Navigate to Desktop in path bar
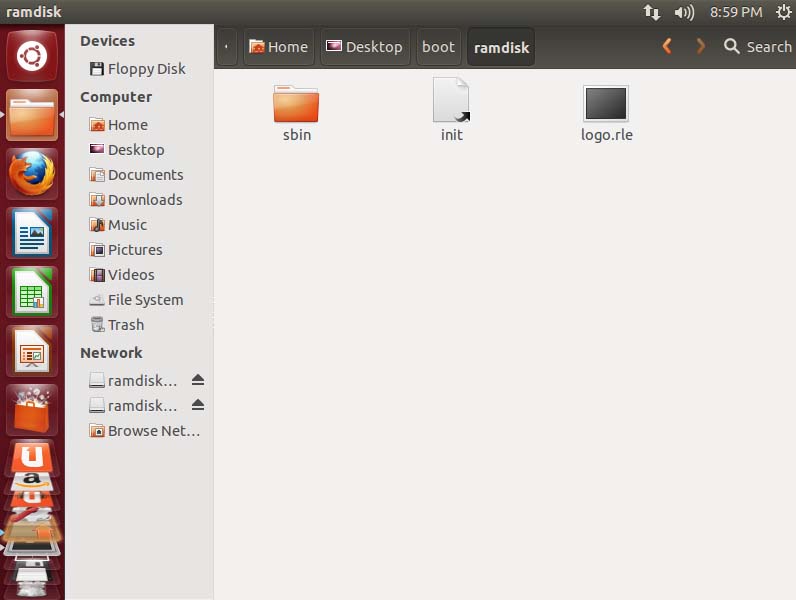This screenshot has width=796, height=600. (365, 47)
